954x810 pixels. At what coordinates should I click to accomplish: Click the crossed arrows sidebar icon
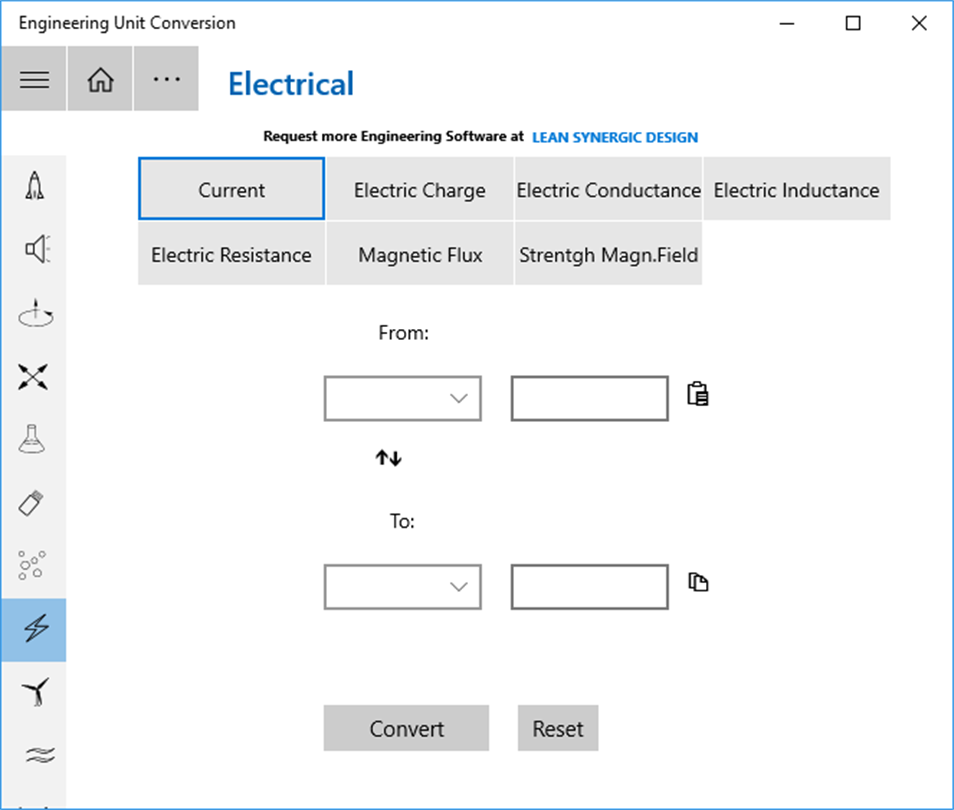(34, 376)
